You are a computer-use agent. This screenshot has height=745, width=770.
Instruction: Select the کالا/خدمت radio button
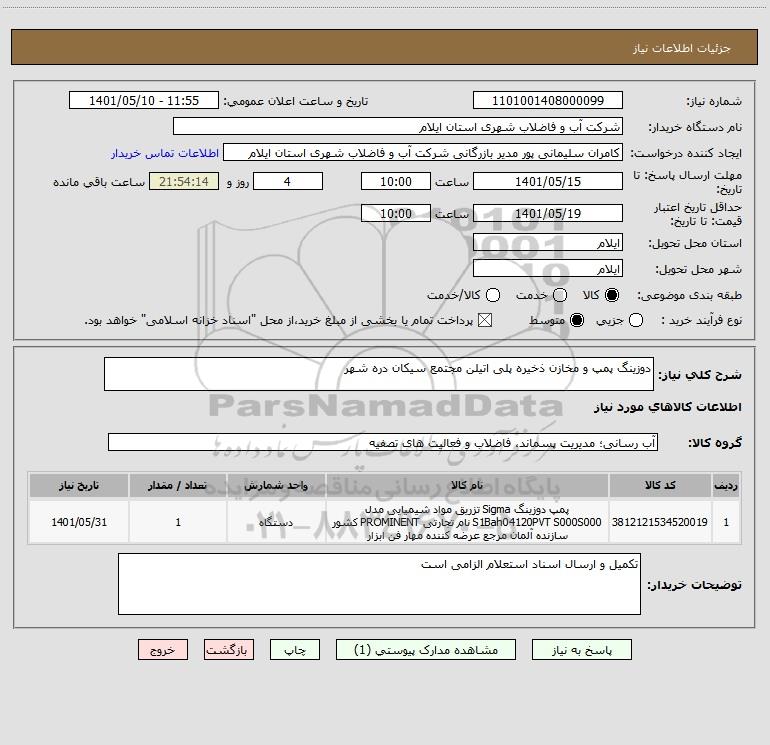click(x=493, y=295)
